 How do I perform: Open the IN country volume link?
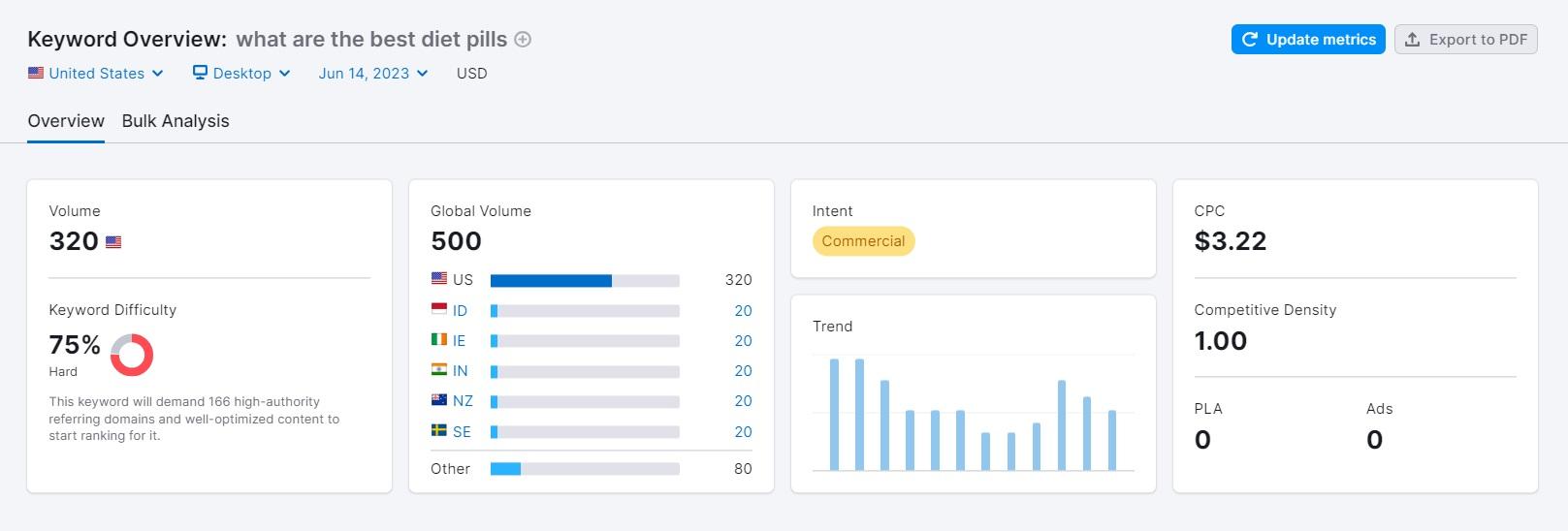[460, 371]
